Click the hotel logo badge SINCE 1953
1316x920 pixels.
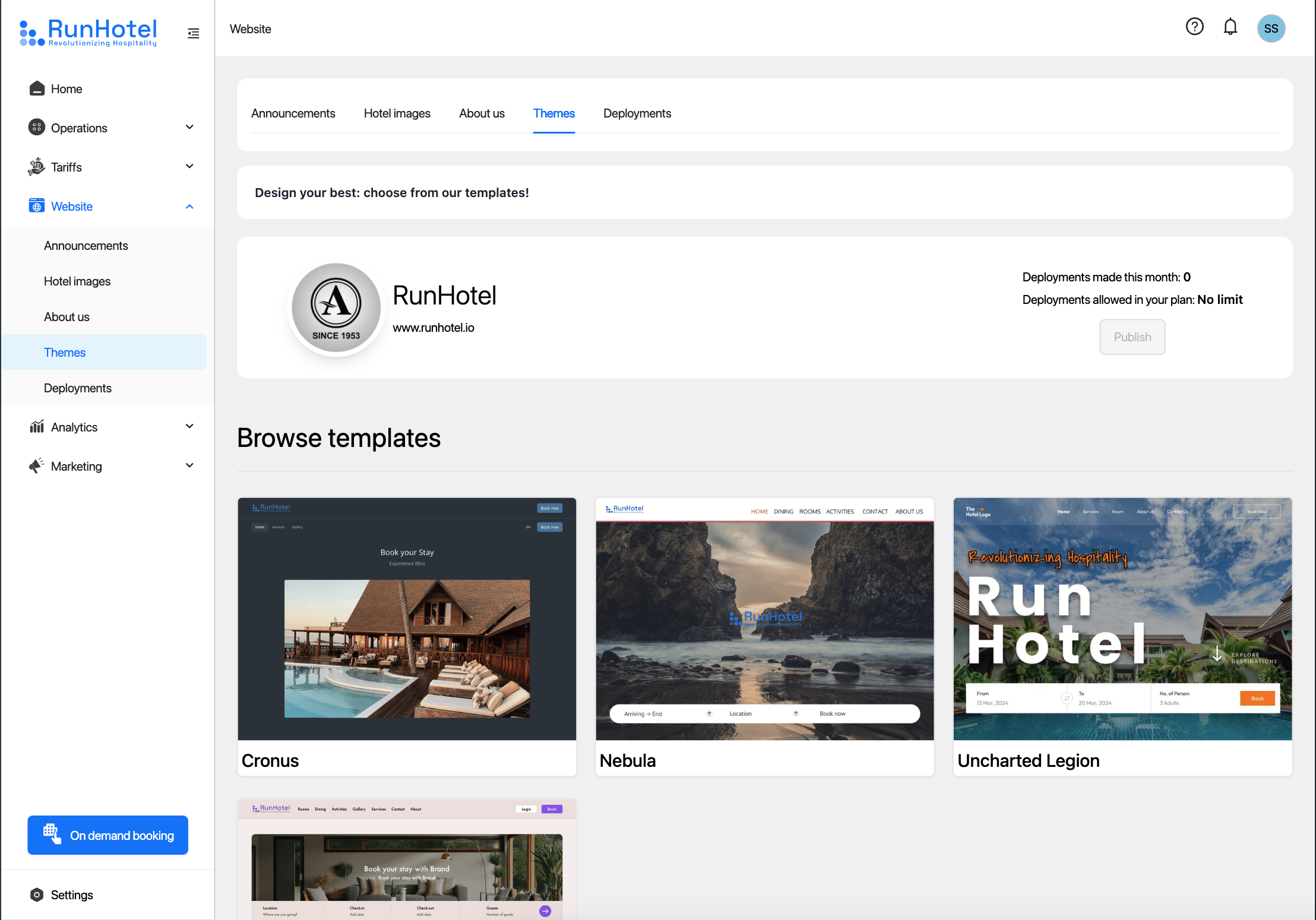(x=336, y=307)
